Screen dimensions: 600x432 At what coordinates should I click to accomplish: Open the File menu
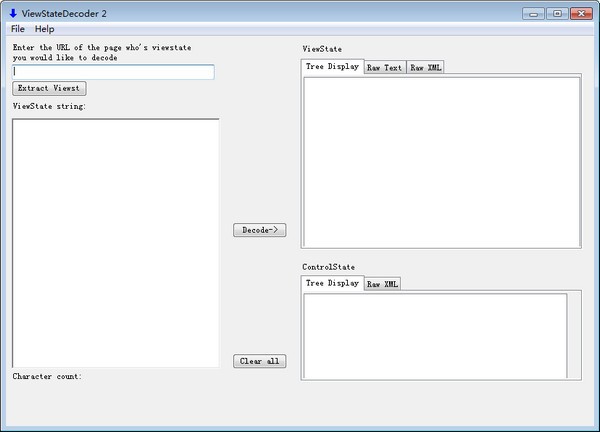[18, 29]
